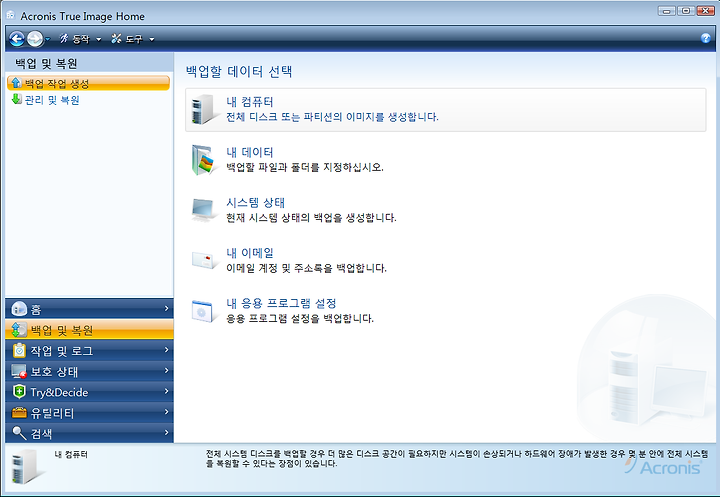The height and width of the screenshot is (497, 720).
Task: Open Help via the question mark icon
Action: (706, 38)
